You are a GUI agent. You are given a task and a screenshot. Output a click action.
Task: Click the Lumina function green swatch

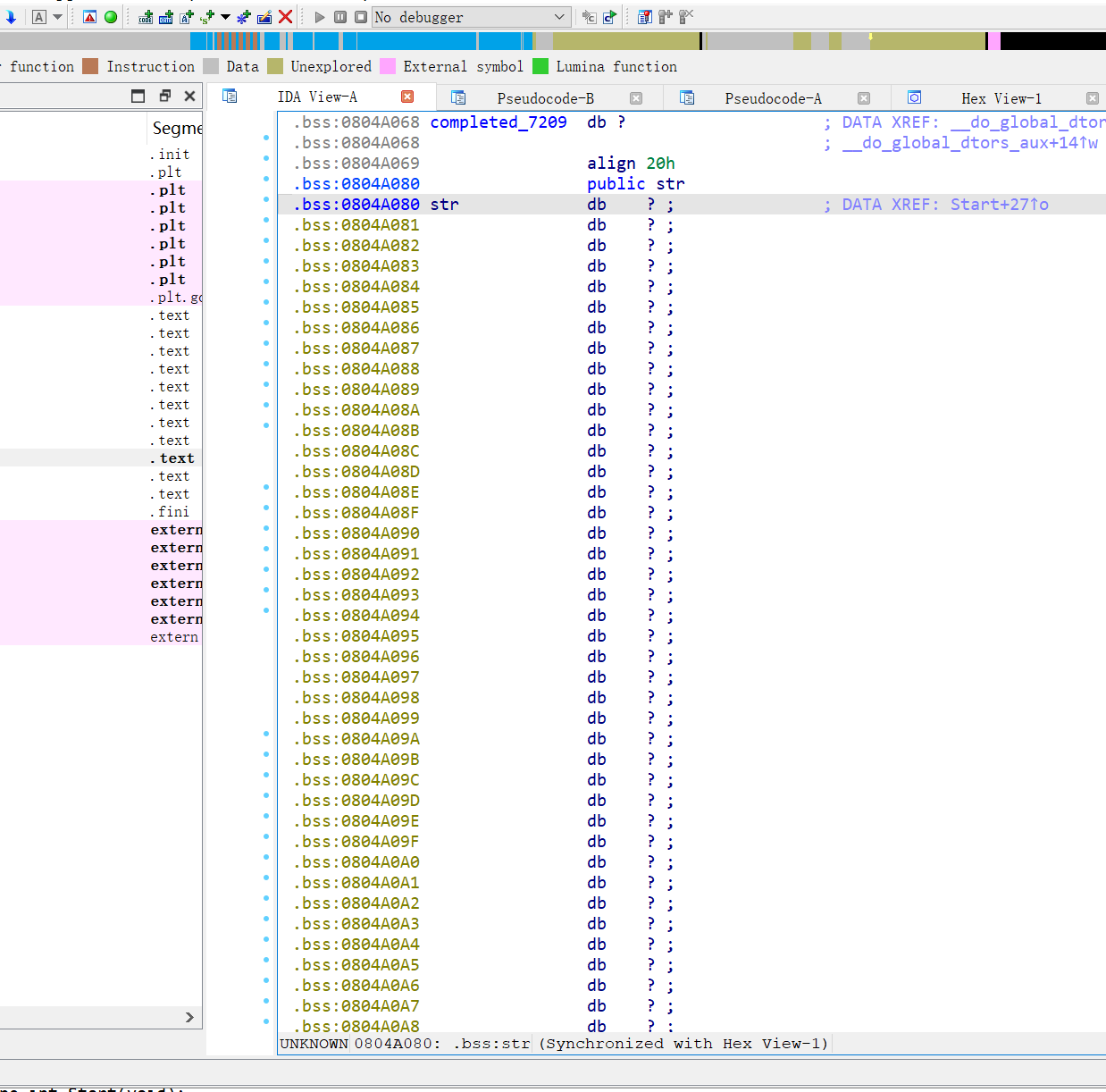pyautogui.click(x=540, y=66)
